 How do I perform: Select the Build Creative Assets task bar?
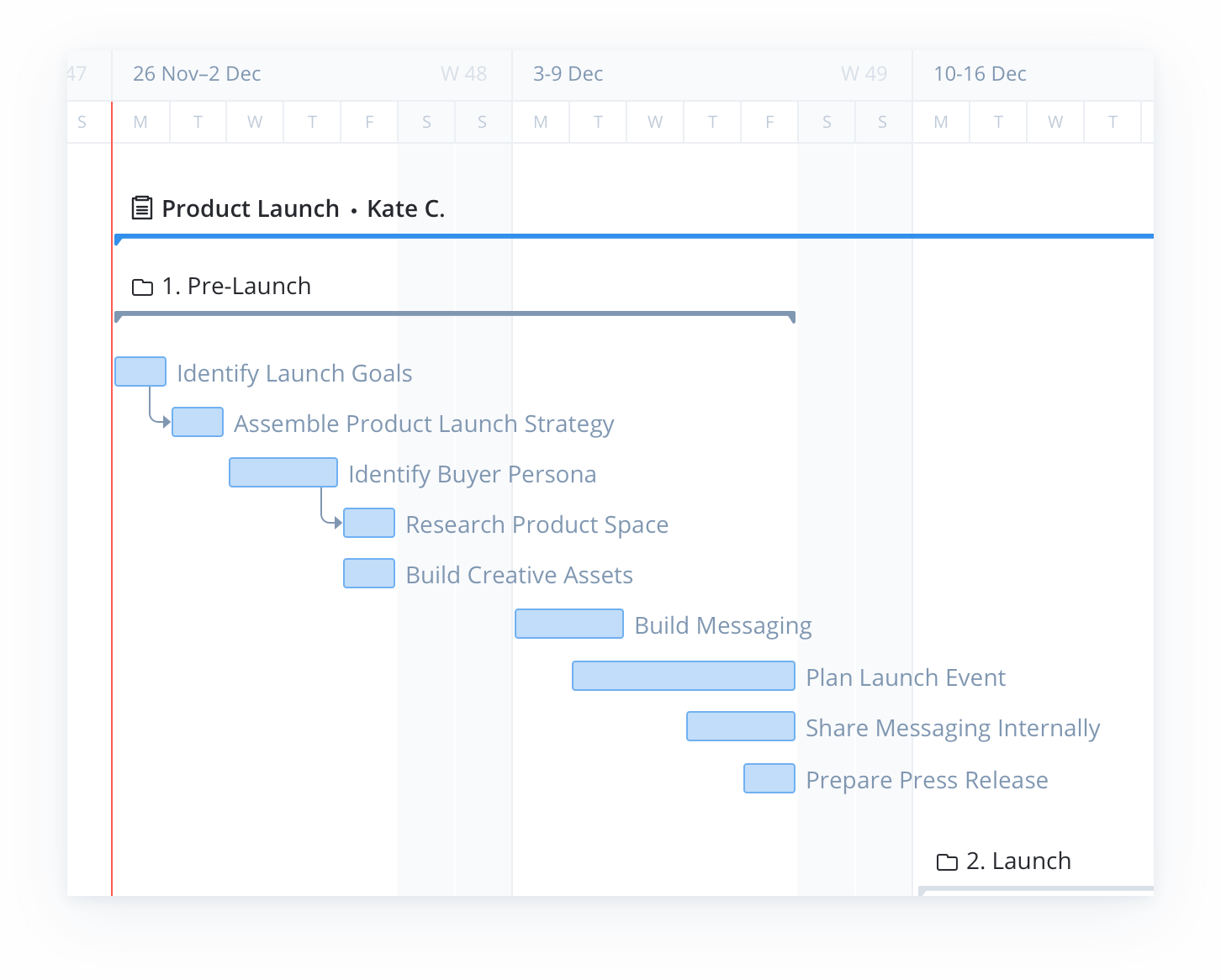click(369, 573)
